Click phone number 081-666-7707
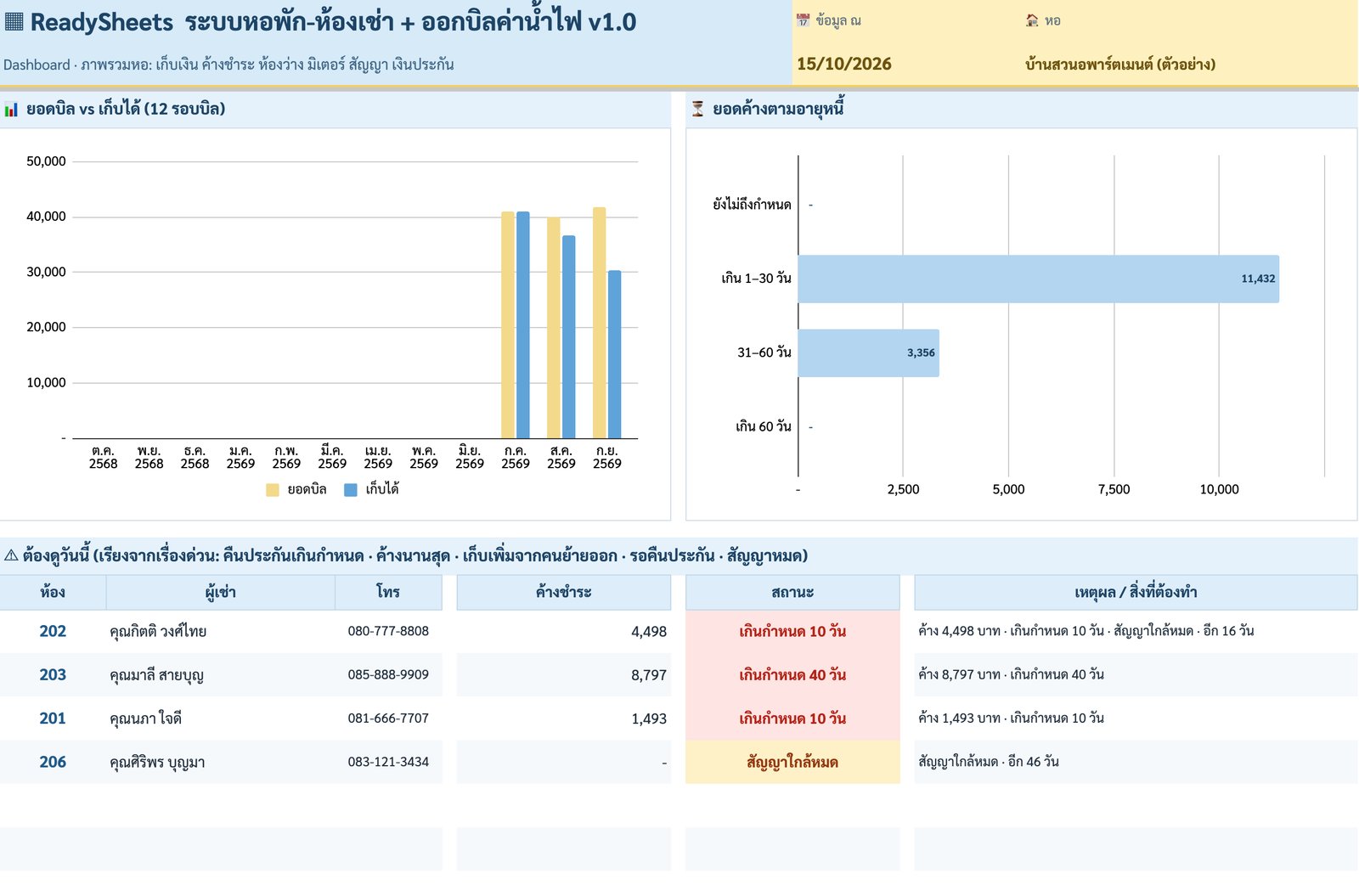 tap(388, 718)
